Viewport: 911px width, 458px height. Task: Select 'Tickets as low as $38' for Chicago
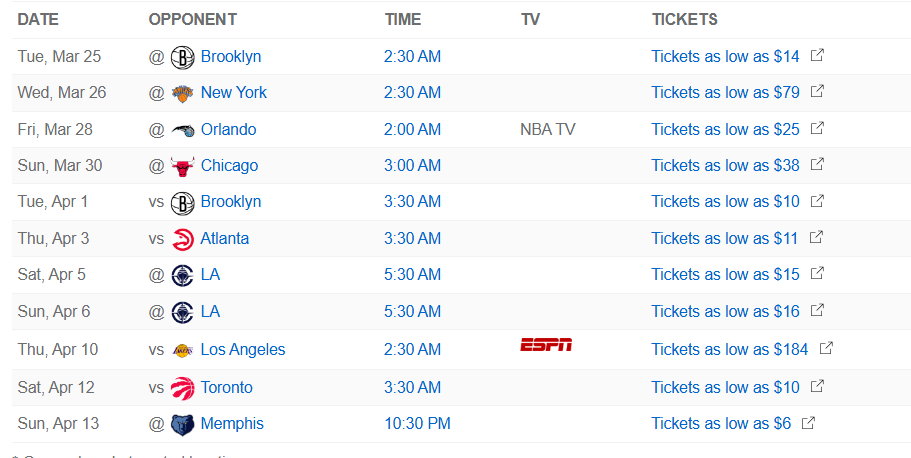pyautogui.click(x=725, y=166)
